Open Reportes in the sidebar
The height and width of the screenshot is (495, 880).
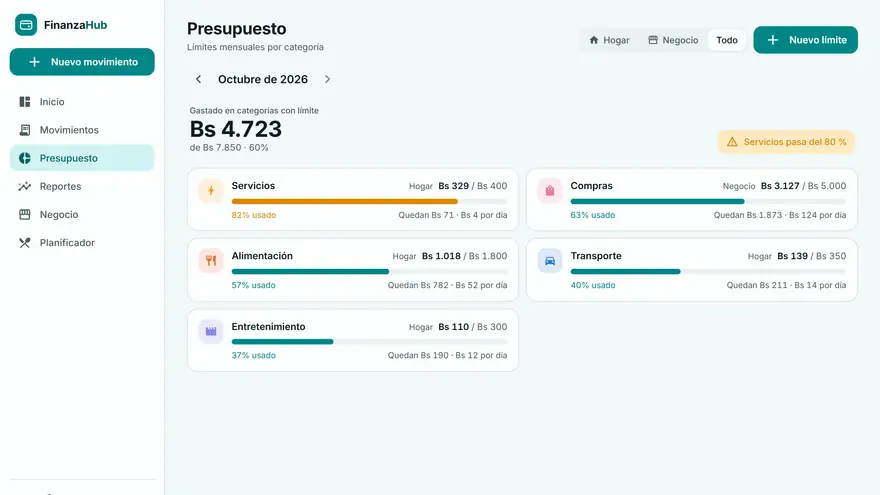pos(82,186)
